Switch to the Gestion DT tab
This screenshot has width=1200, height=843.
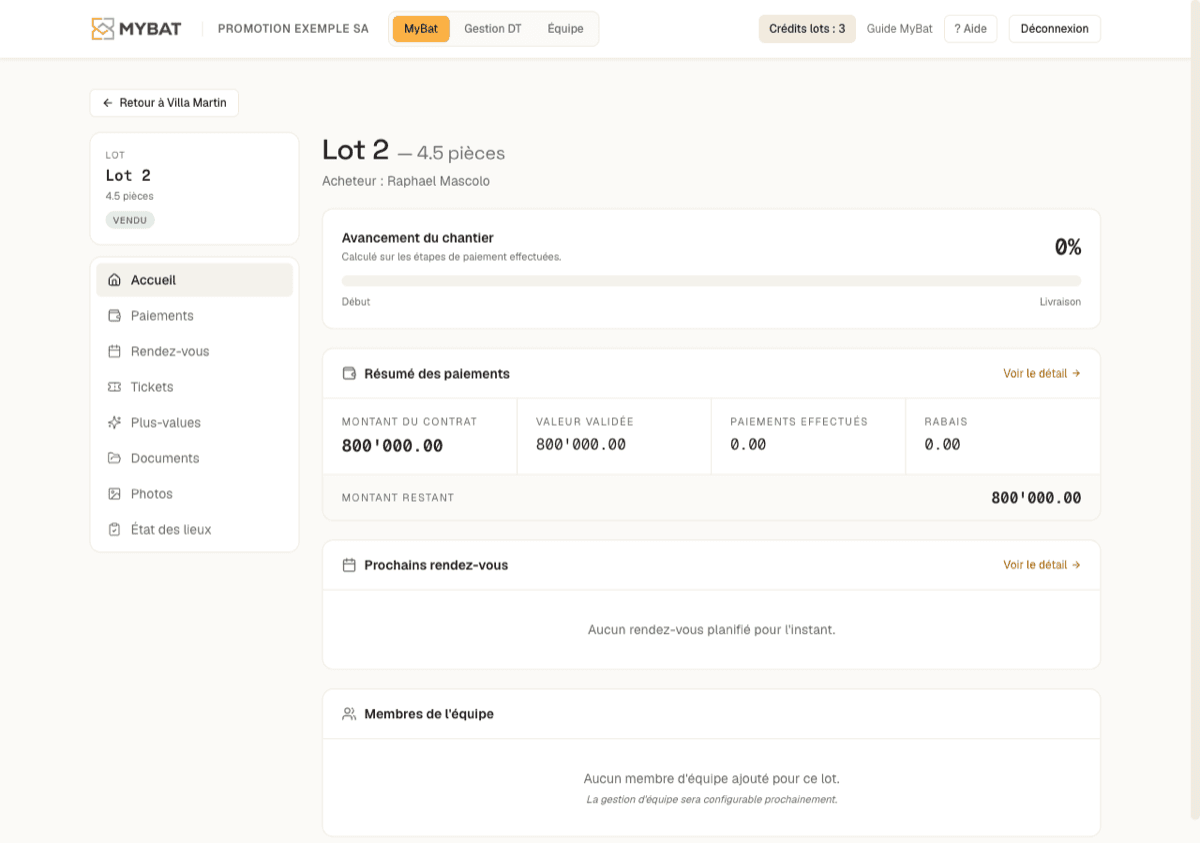(493, 29)
